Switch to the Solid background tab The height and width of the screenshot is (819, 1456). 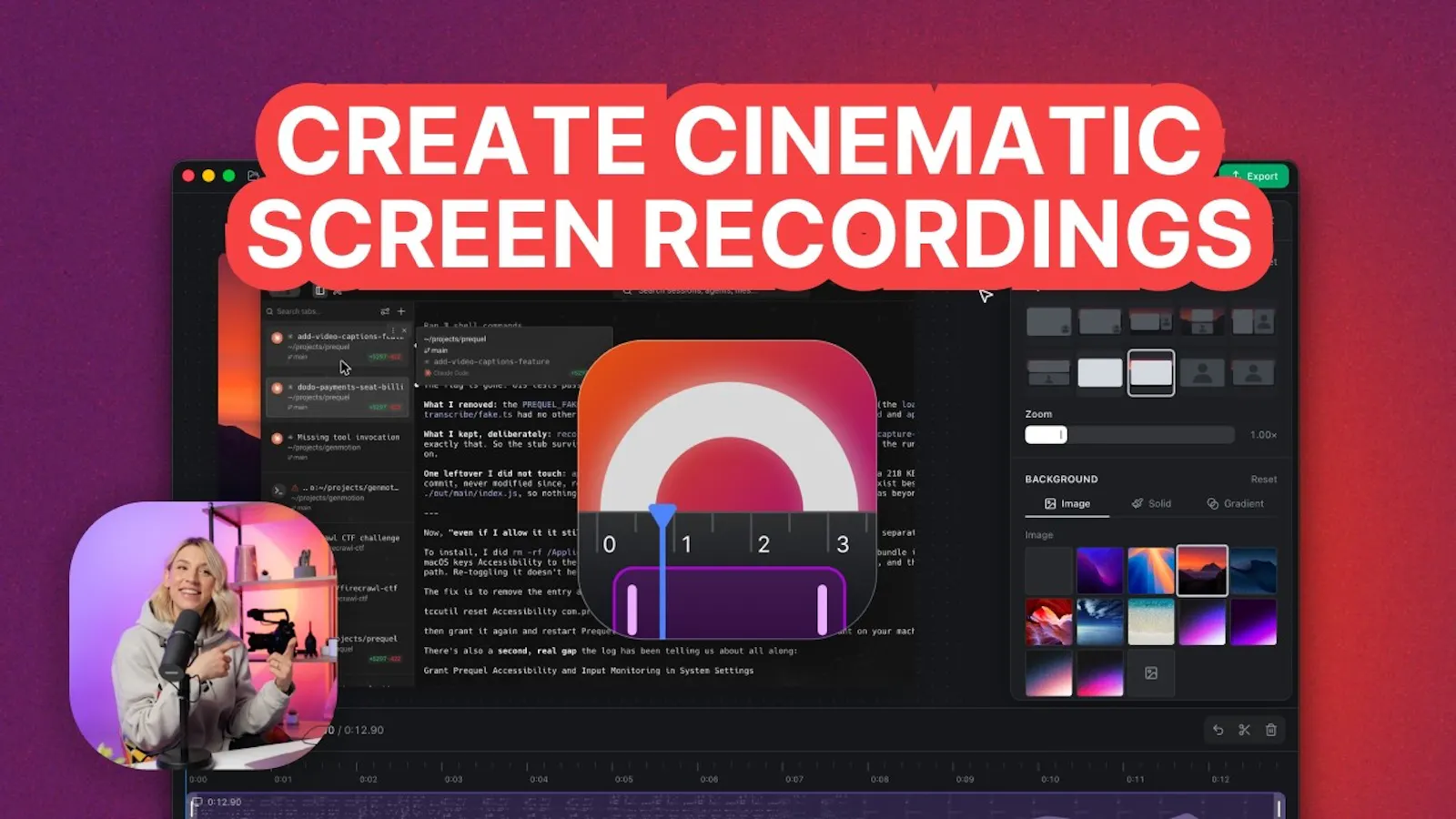1151,503
